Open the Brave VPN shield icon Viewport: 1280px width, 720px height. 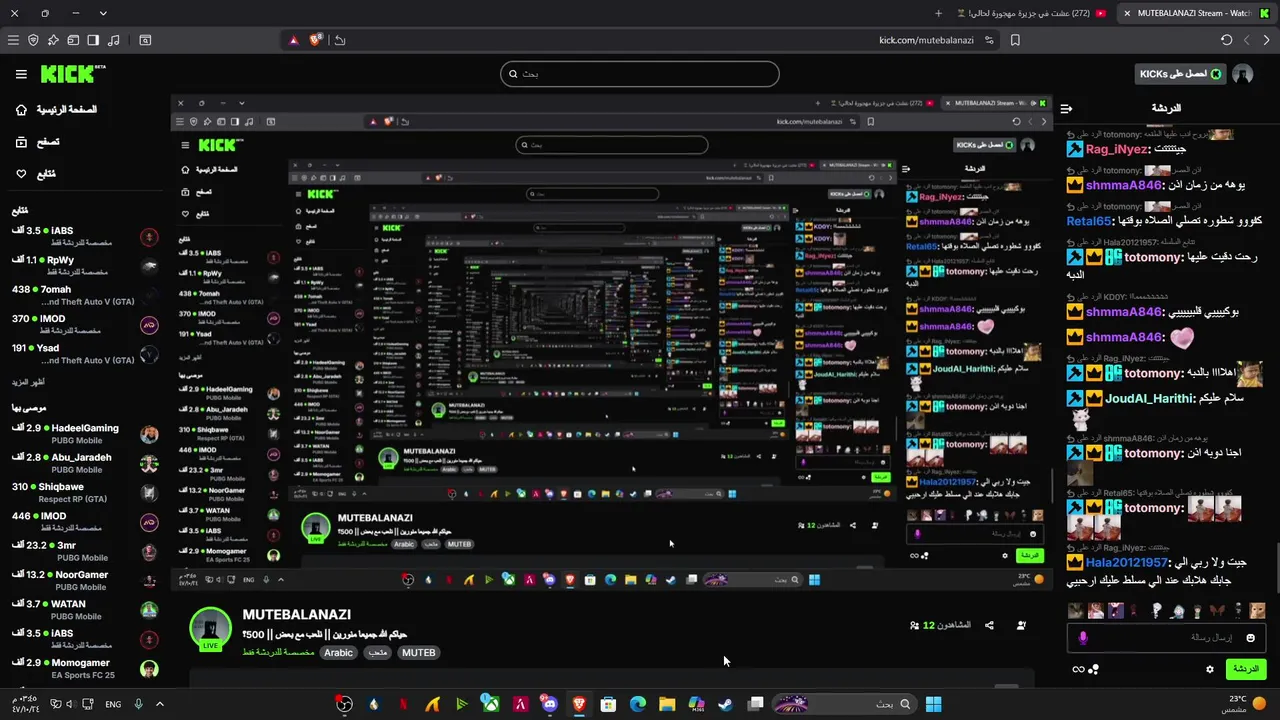tap(33, 40)
